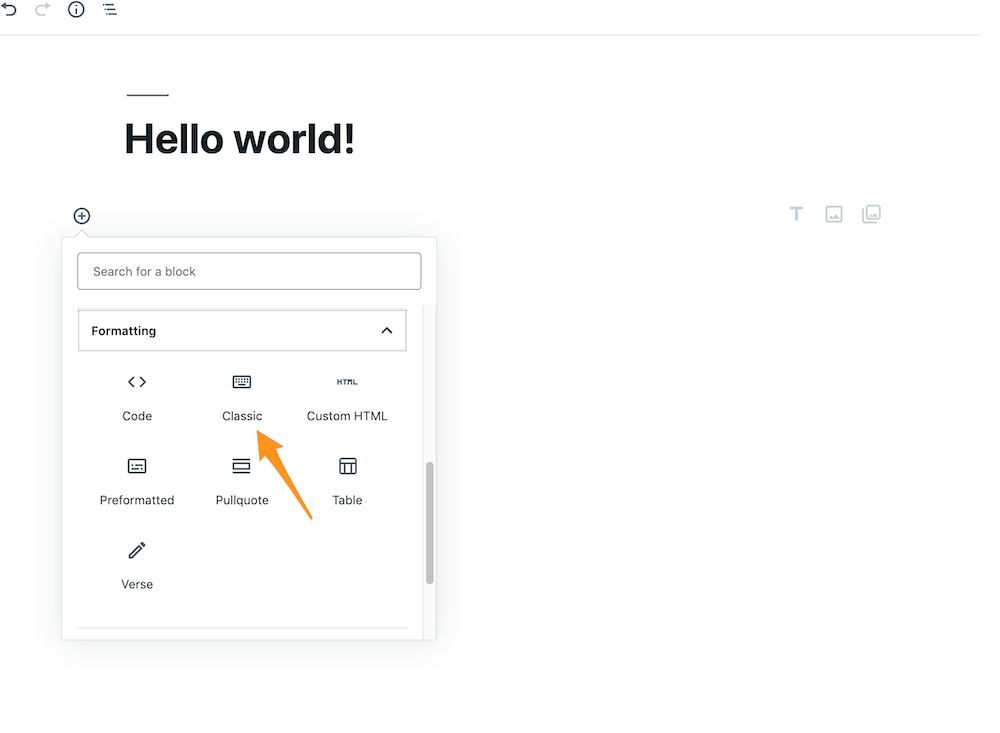
Task: Collapse the Formatting block category
Action: pyautogui.click(x=387, y=330)
